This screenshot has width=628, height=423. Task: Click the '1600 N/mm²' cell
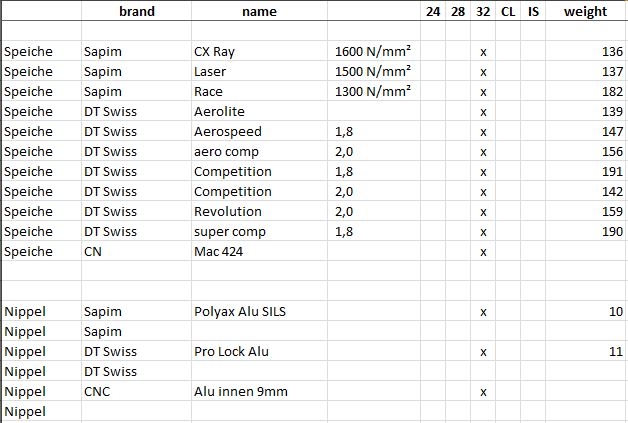pos(374,51)
